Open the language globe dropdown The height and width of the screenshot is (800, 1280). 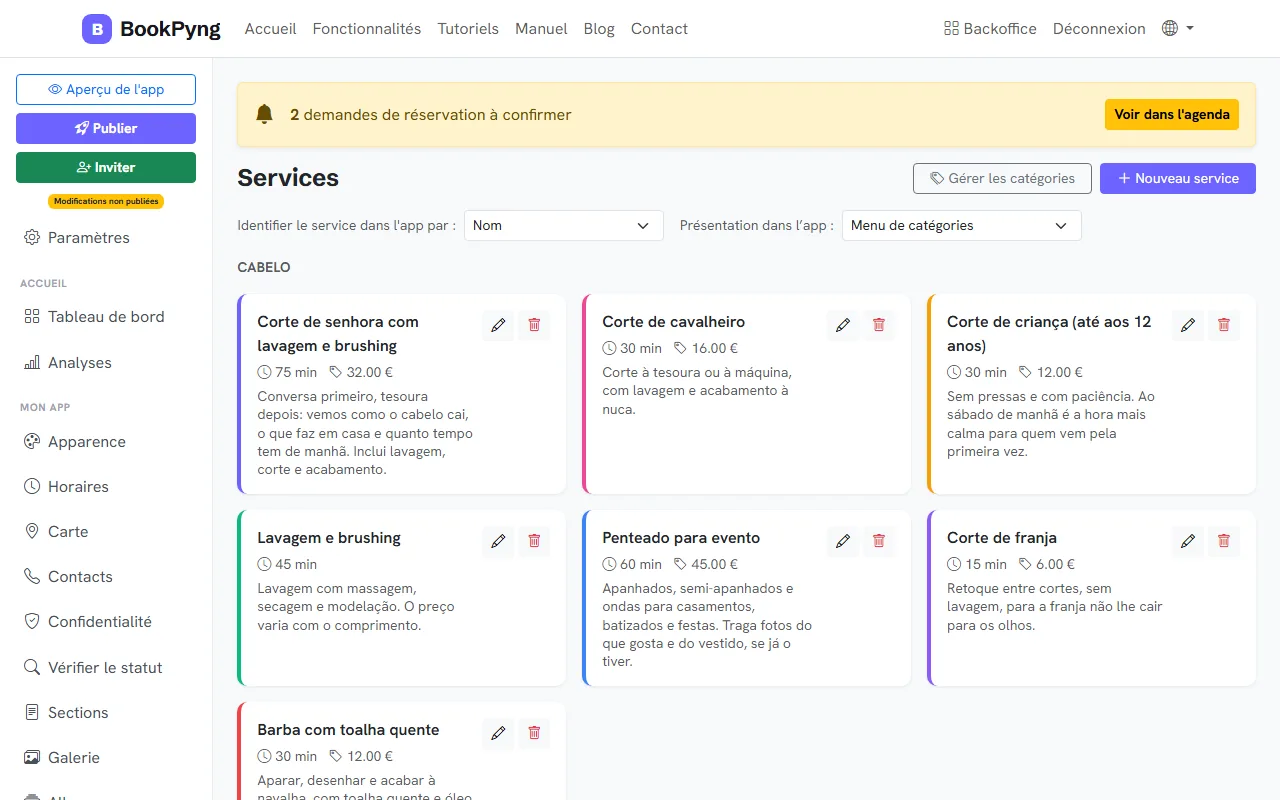1178,29
